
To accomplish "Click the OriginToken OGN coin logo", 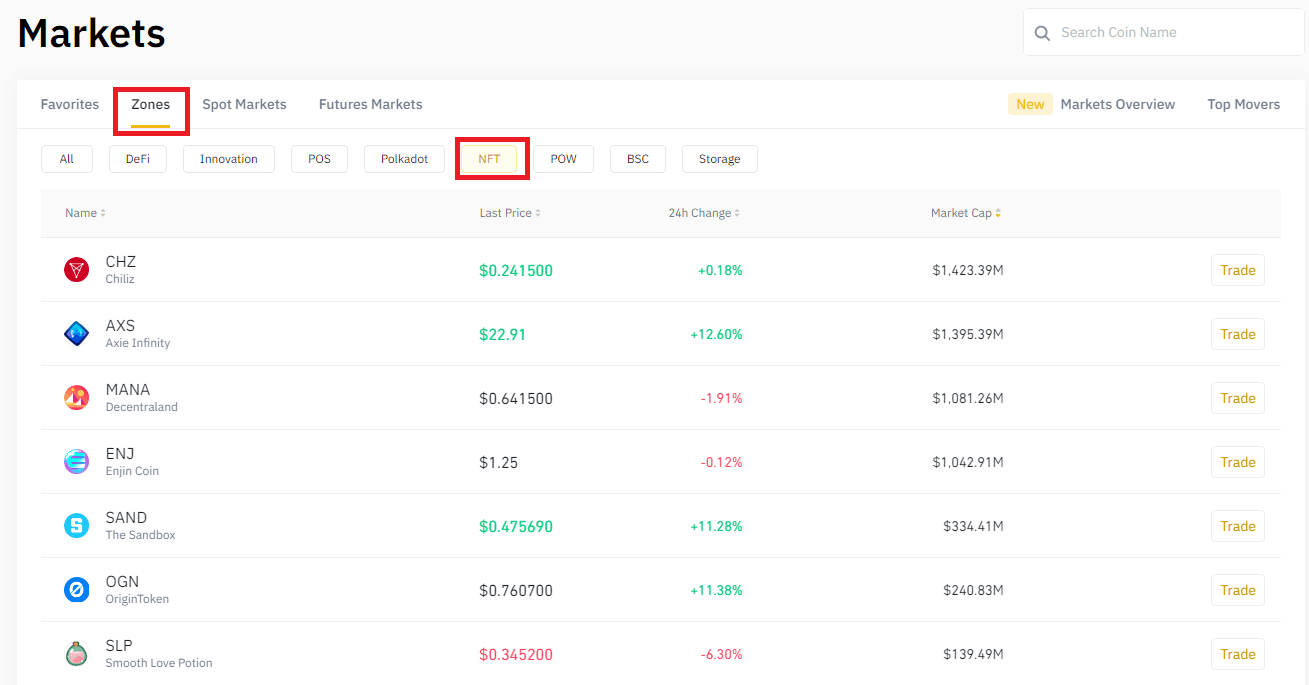I will 76,590.
